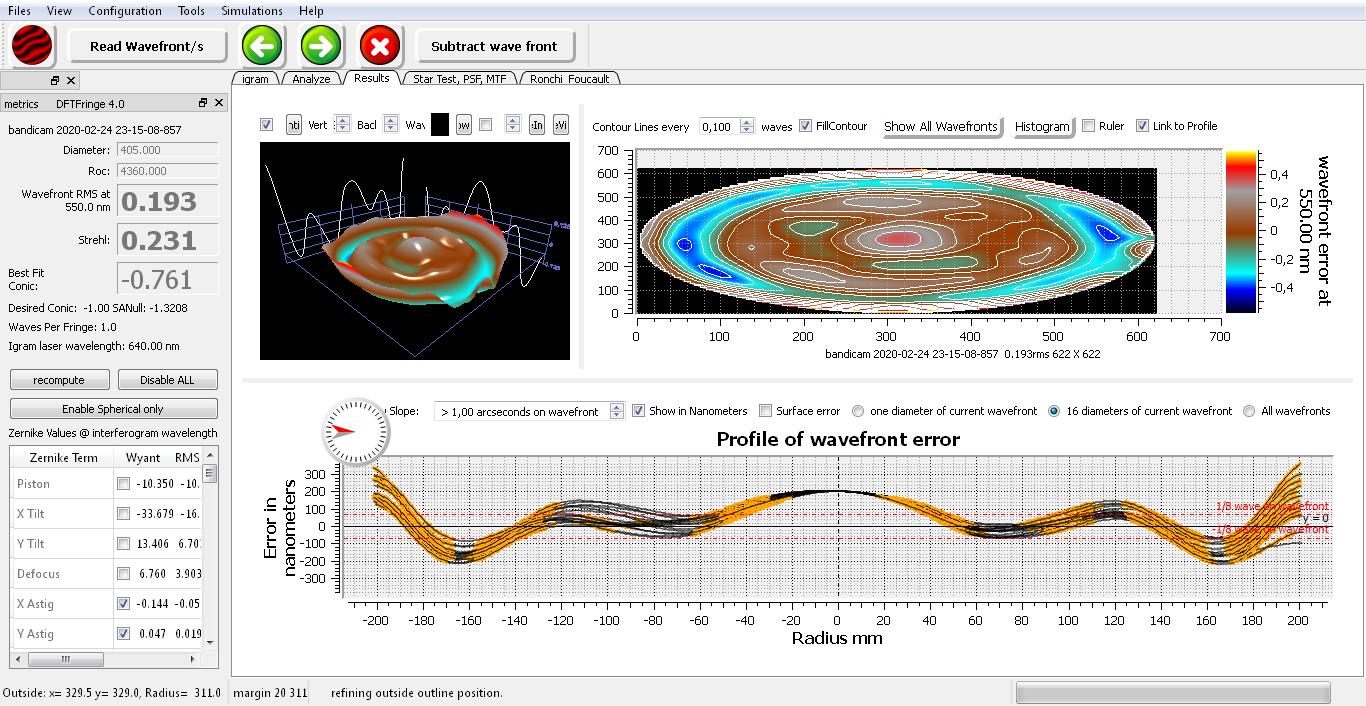Click the red X delete wavefront icon
The height and width of the screenshot is (706, 1366).
(x=380, y=46)
